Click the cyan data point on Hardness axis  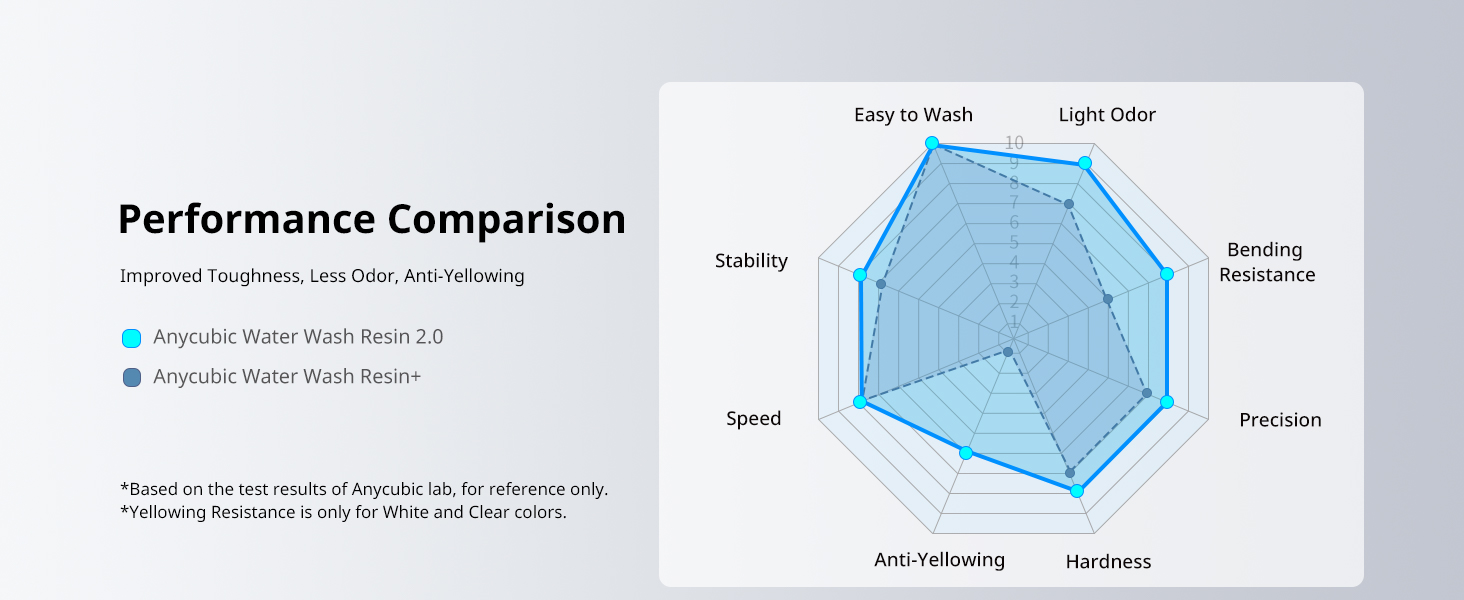click(1077, 491)
